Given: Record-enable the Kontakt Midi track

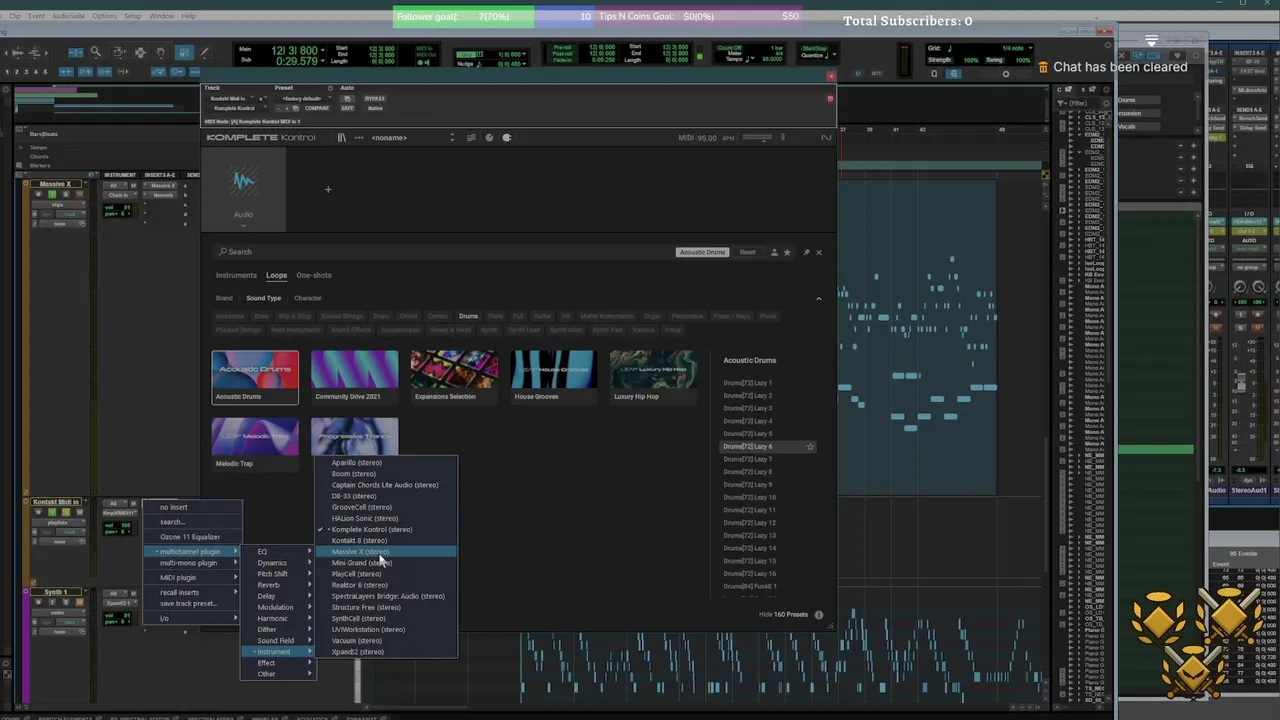Looking at the screenshot, I should (x=38, y=512).
